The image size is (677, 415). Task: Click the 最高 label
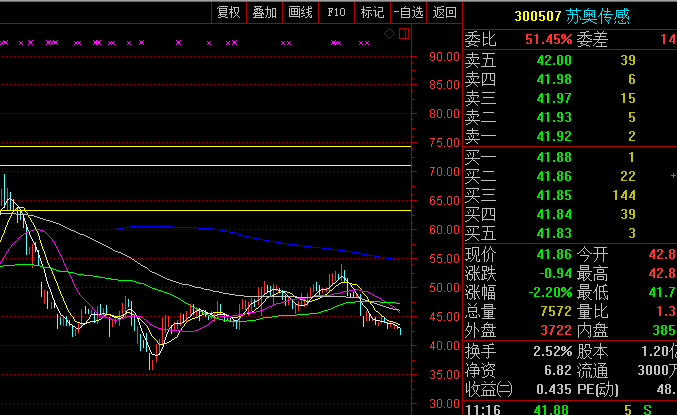click(x=592, y=273)
